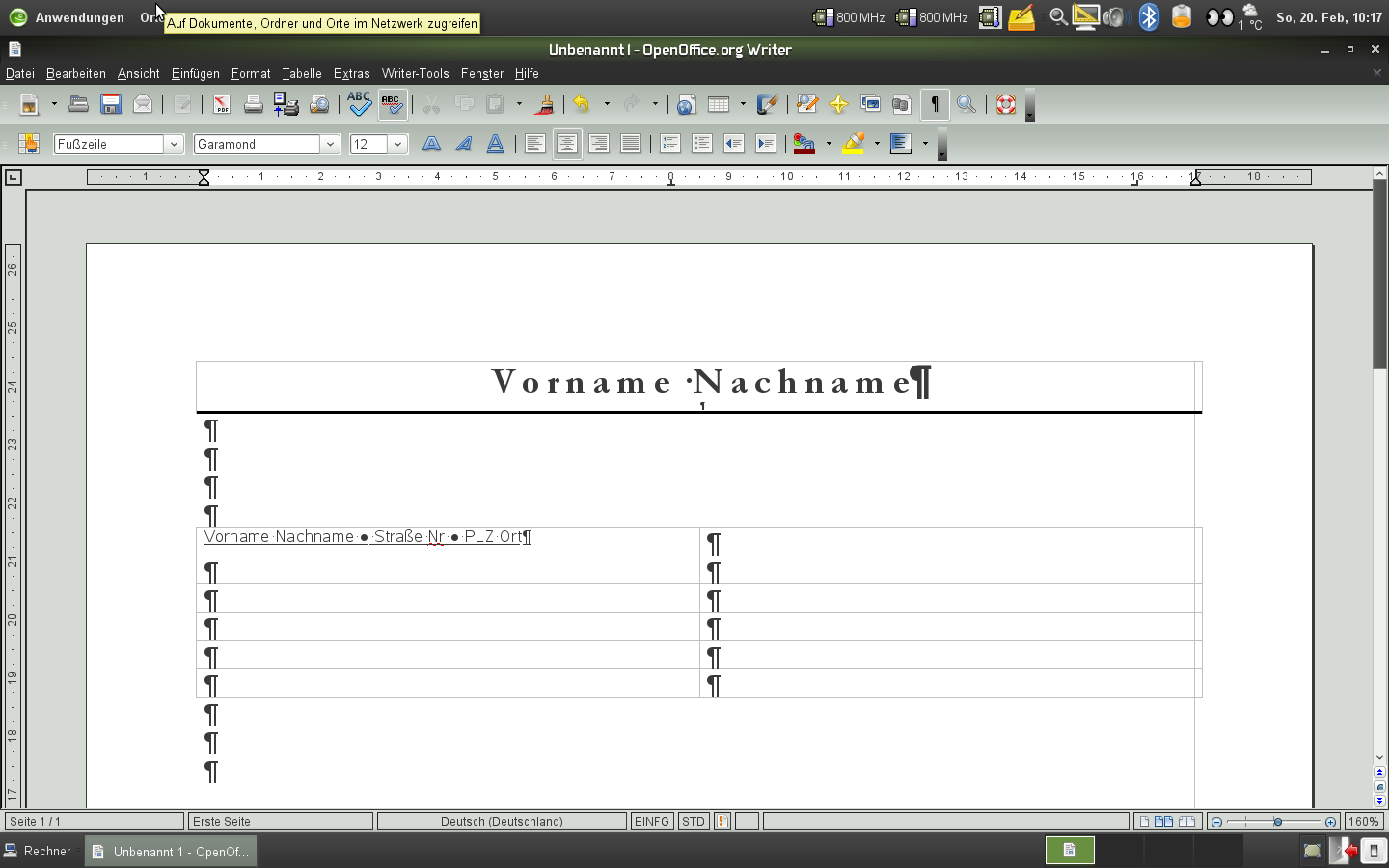Open the Stylist with the styles icon
Image resolution: width=1389 pixels, height=868 pixels.
[x=29, y=143]
